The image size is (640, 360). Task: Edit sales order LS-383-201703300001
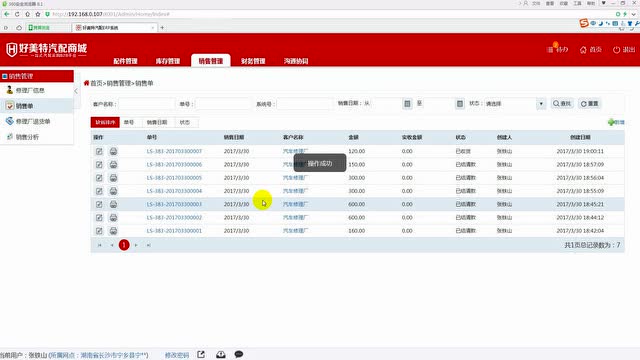click(99, 231)
